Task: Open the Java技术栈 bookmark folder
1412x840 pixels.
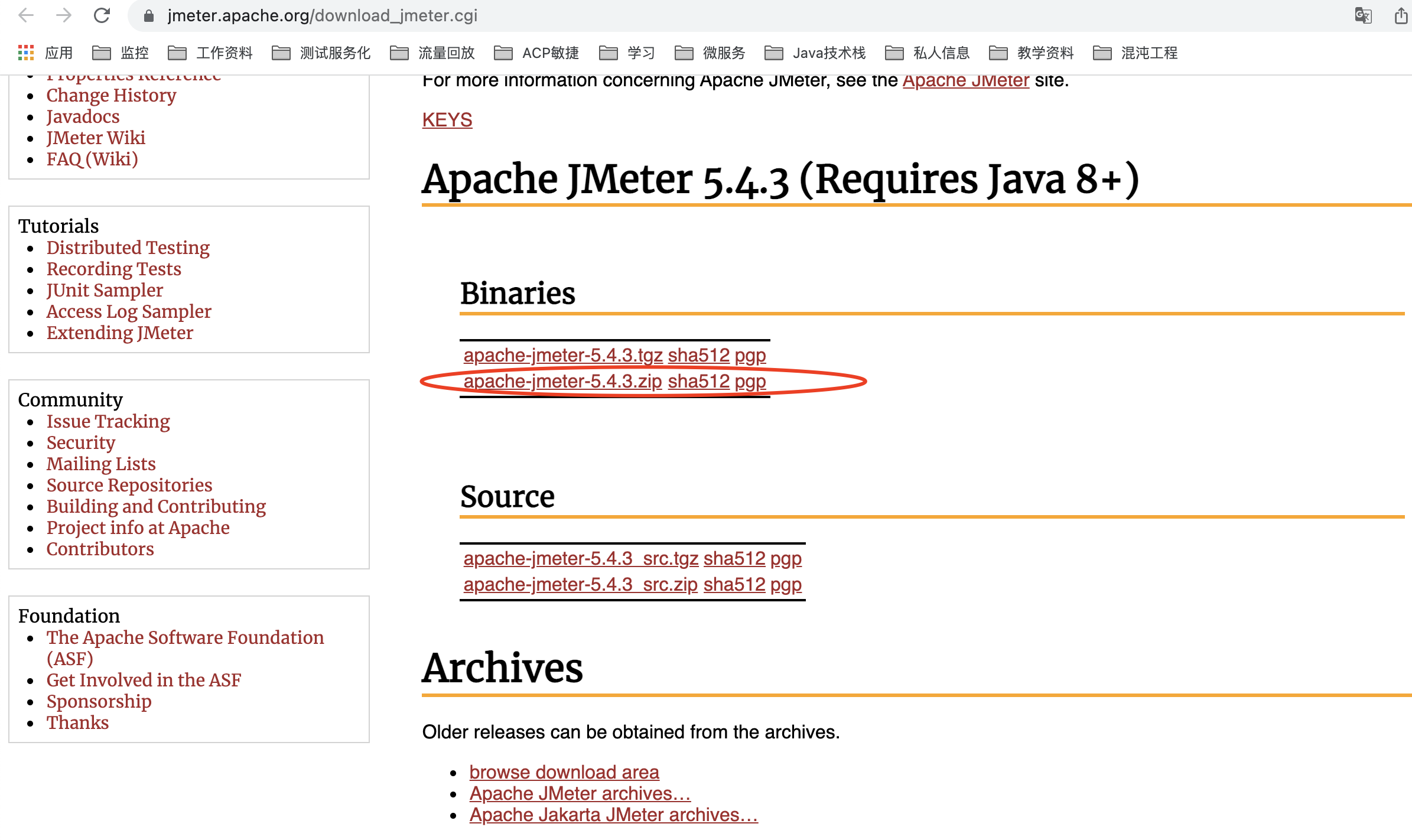Action: click(815, 53)
